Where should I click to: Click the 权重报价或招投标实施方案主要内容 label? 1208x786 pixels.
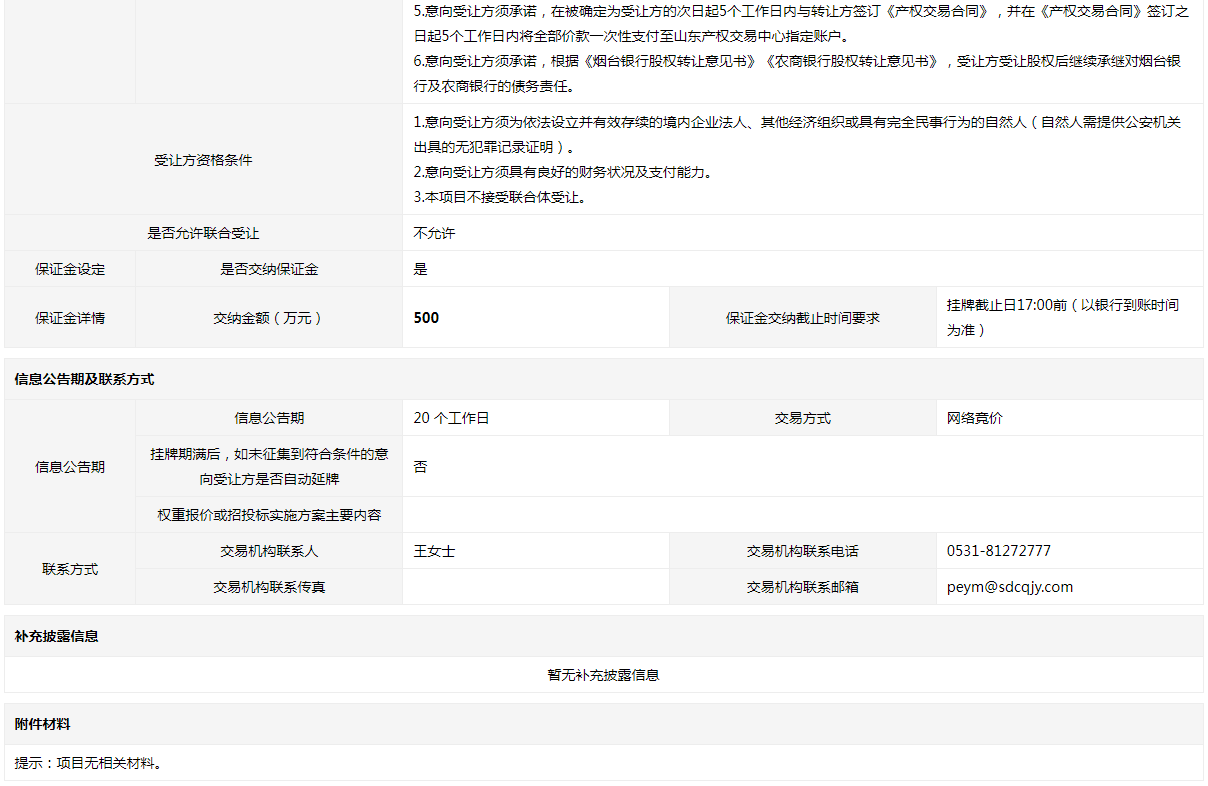[x=268, y=515]
